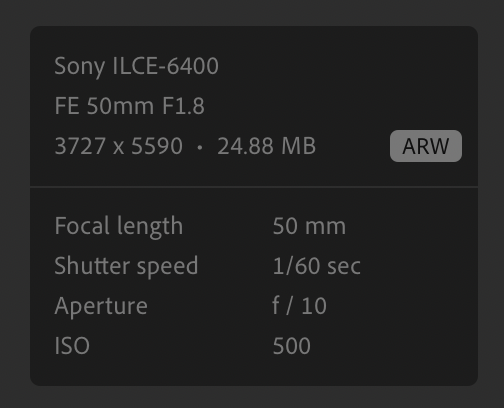Screen dimensions: 504x408
Task: Click the Aperture label
Action: (101, 306)
